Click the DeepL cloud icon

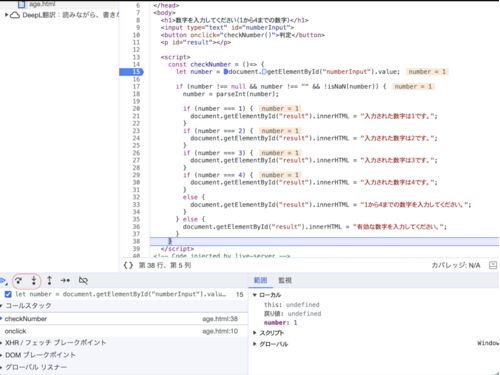[x=15, y=15]
